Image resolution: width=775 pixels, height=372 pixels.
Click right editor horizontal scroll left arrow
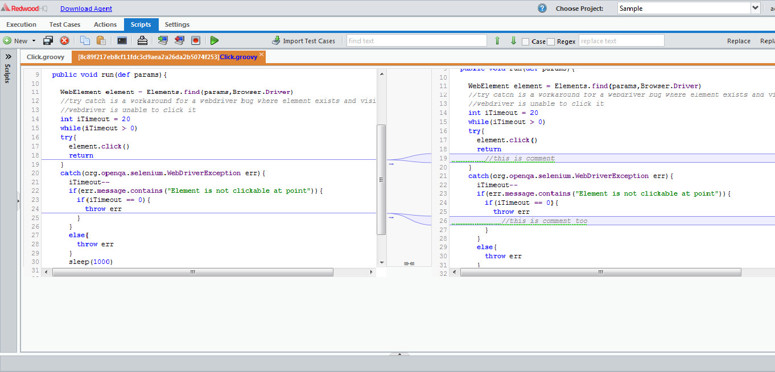(x=455, y=272)
